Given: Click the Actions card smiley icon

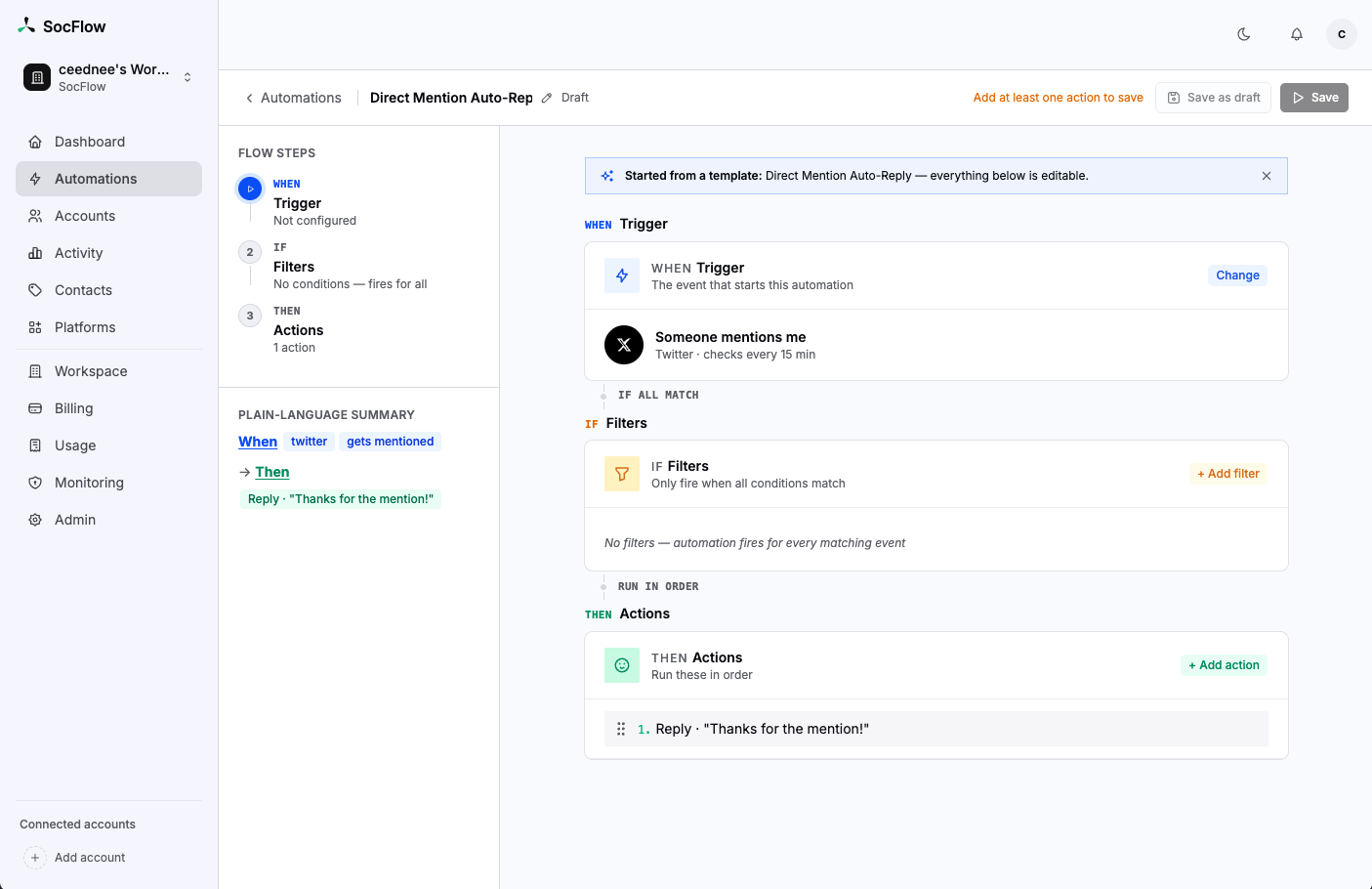Looking at the screenshot, I should click(x=622, y=665).
